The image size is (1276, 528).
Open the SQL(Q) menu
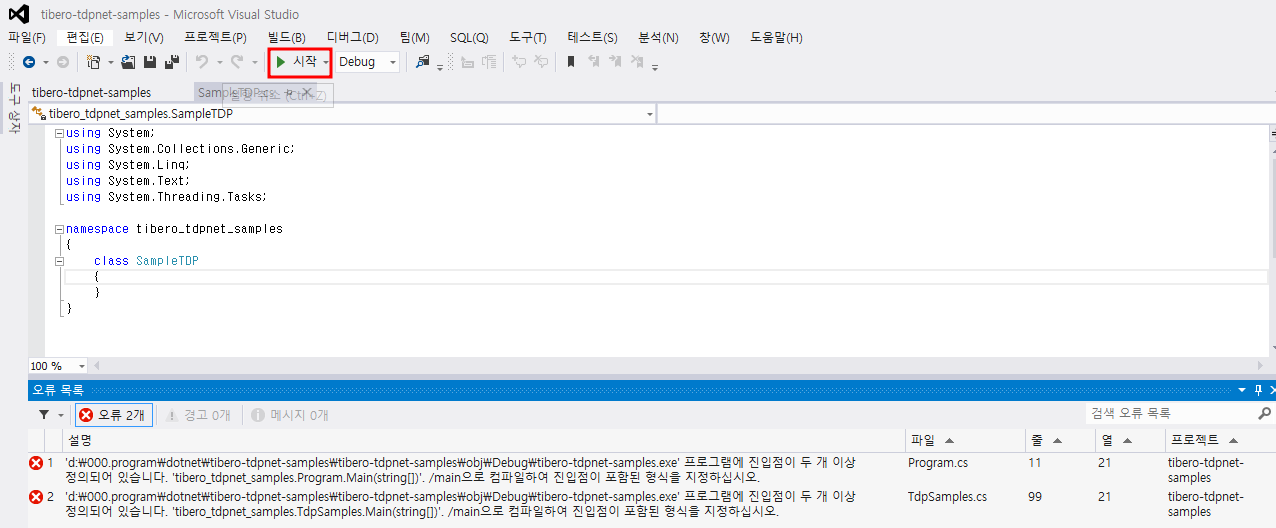click(x=469, y=38)
